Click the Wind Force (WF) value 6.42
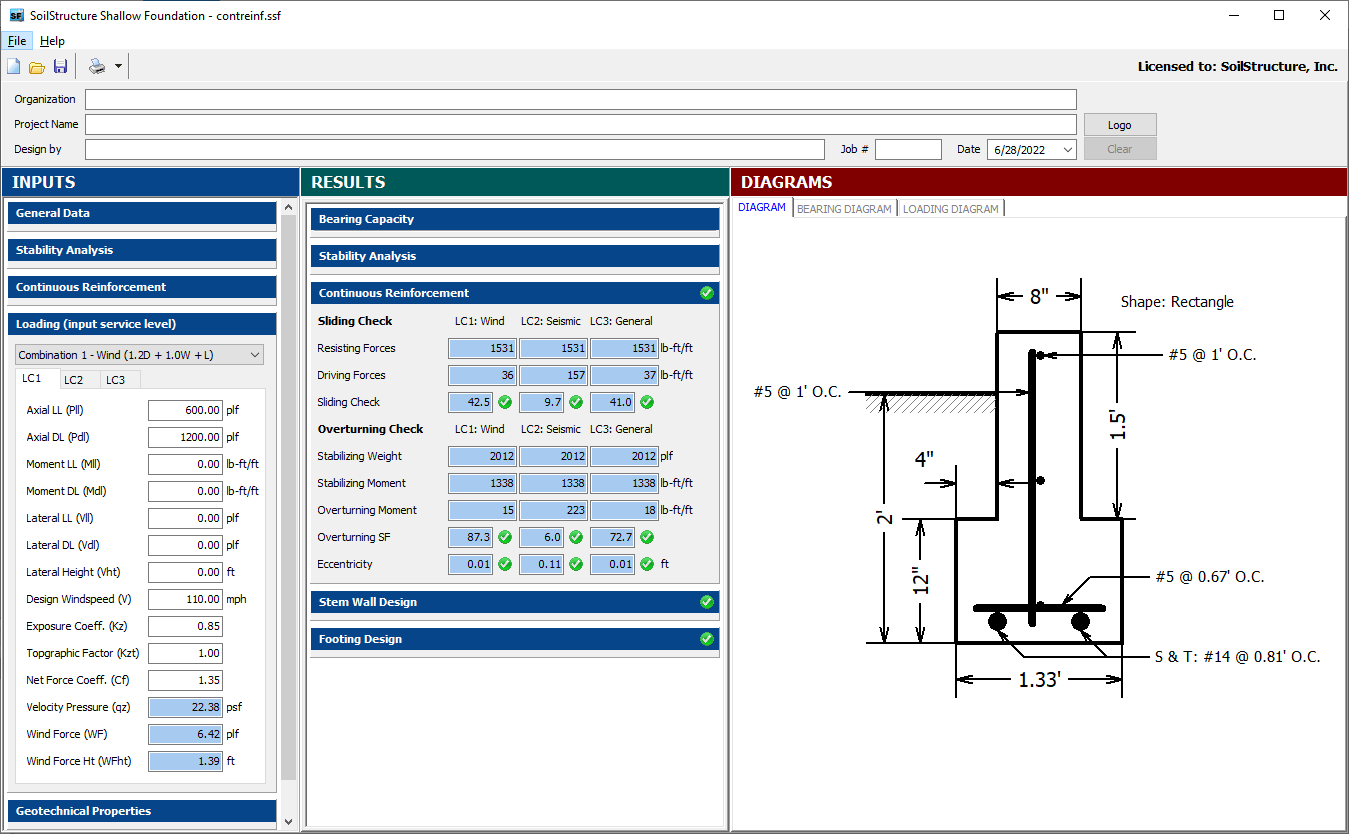1349x834 pixels. pos(185,734)
